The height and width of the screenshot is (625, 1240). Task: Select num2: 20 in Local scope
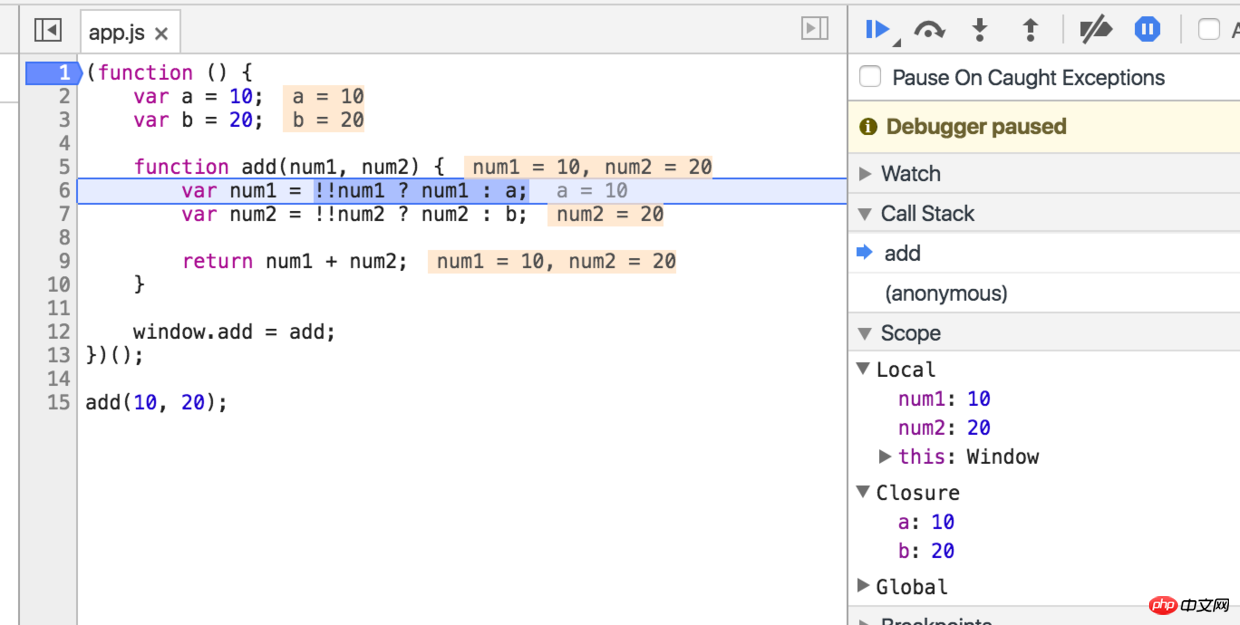tap(944, 428)
